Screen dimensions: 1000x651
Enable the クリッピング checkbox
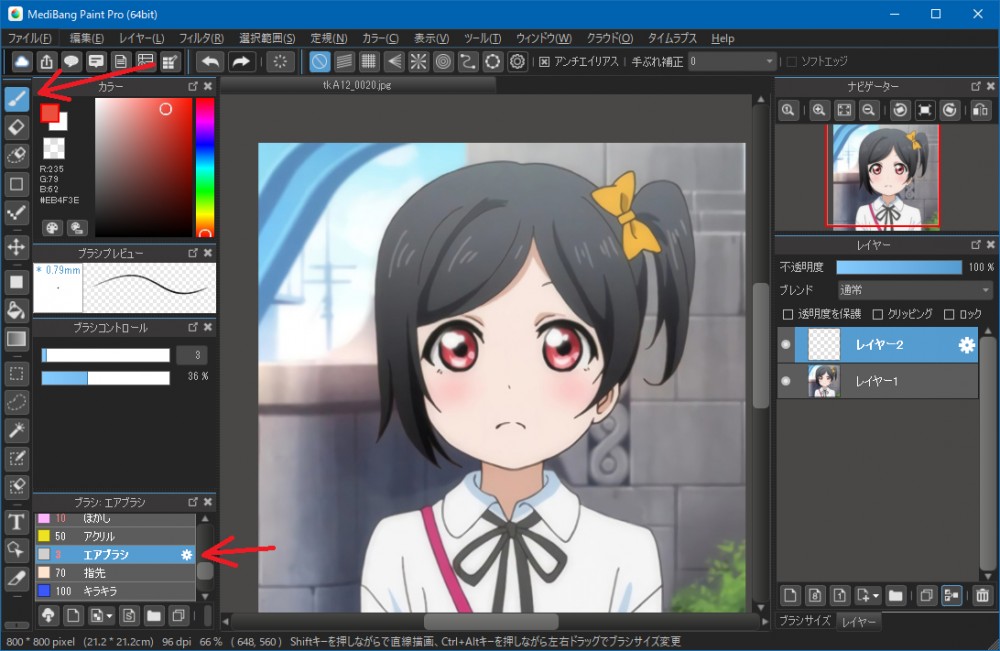(x=878, y=314)
